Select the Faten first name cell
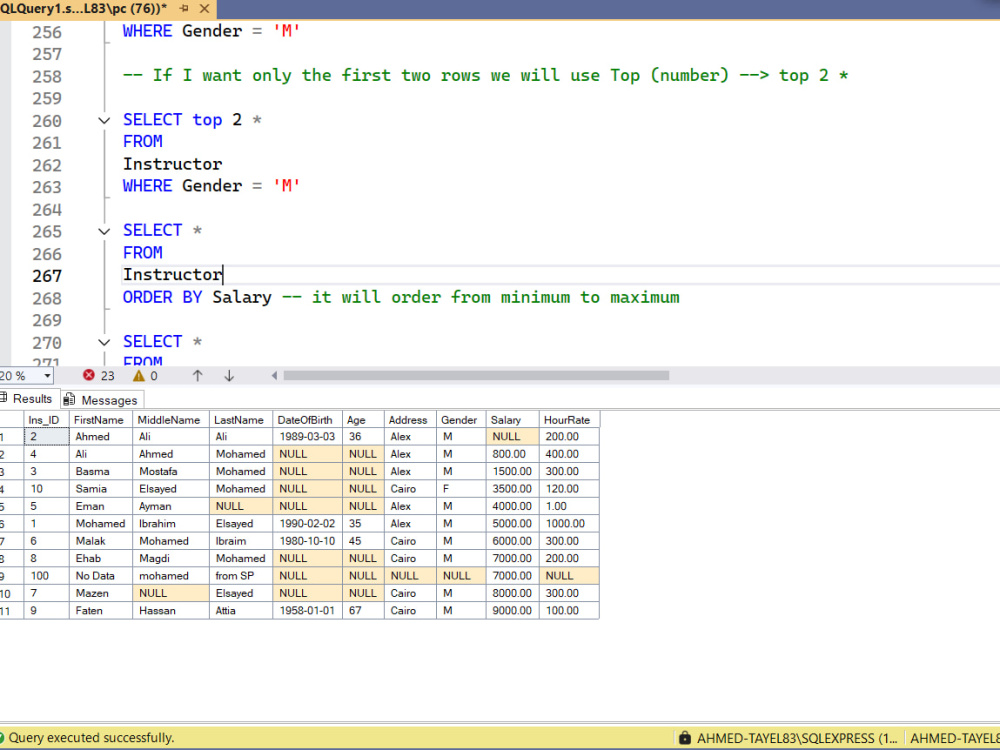 pyautogui.click(x=101, y=610)
